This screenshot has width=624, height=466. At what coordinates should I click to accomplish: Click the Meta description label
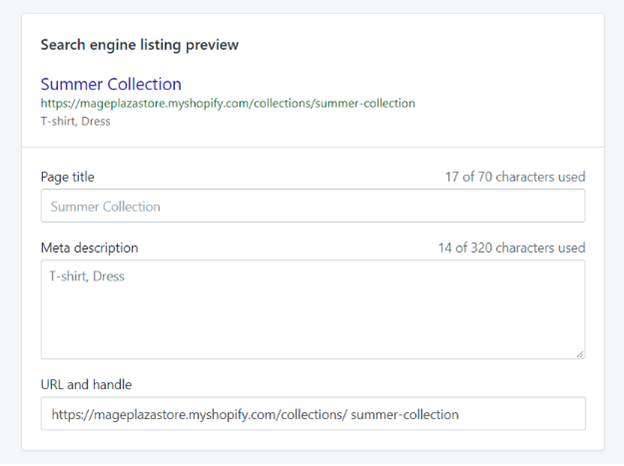pos(89,248)
